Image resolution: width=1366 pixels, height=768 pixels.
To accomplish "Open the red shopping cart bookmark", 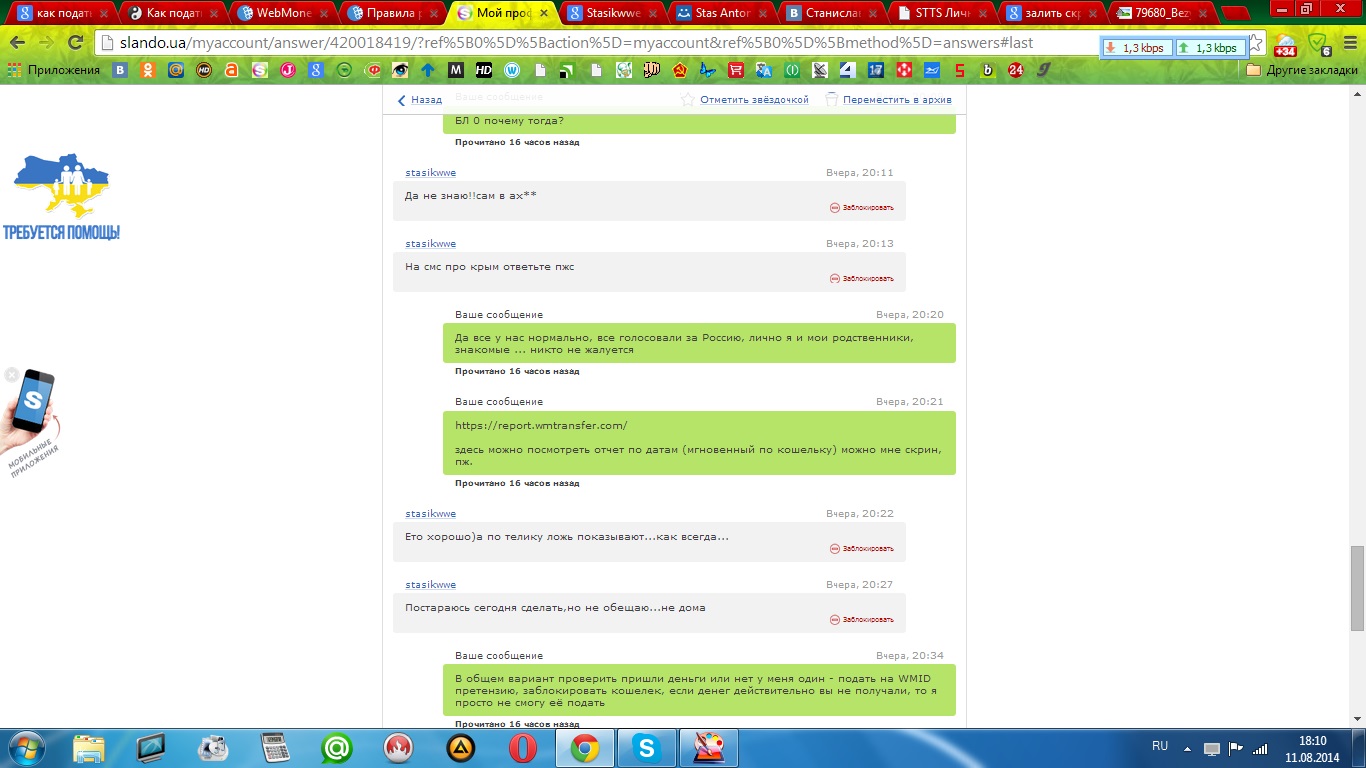I will pos(736,71).
